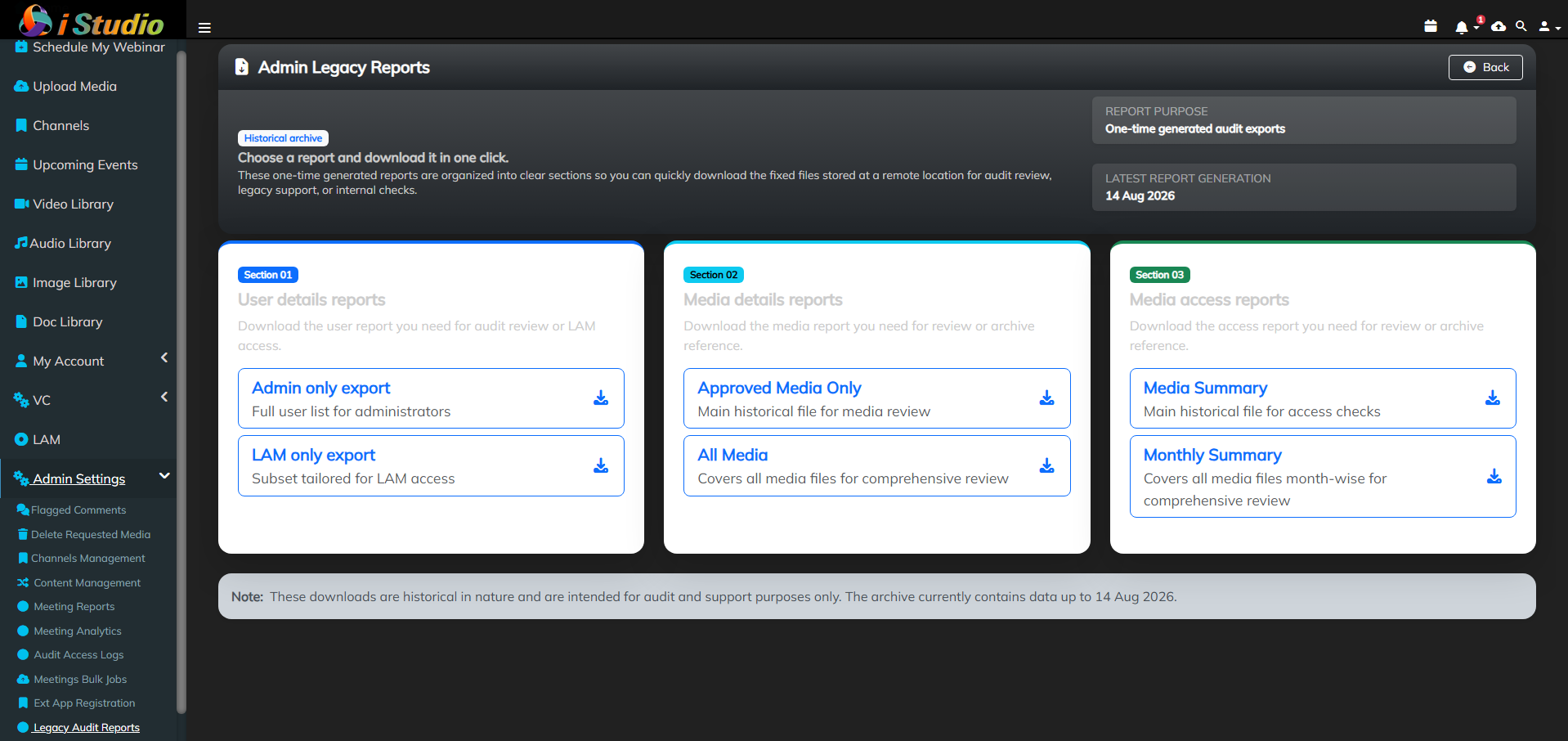This screenshot has height=741, width=1568.
Task: Collapse the Admin Settings chevron
Action: 164,475
